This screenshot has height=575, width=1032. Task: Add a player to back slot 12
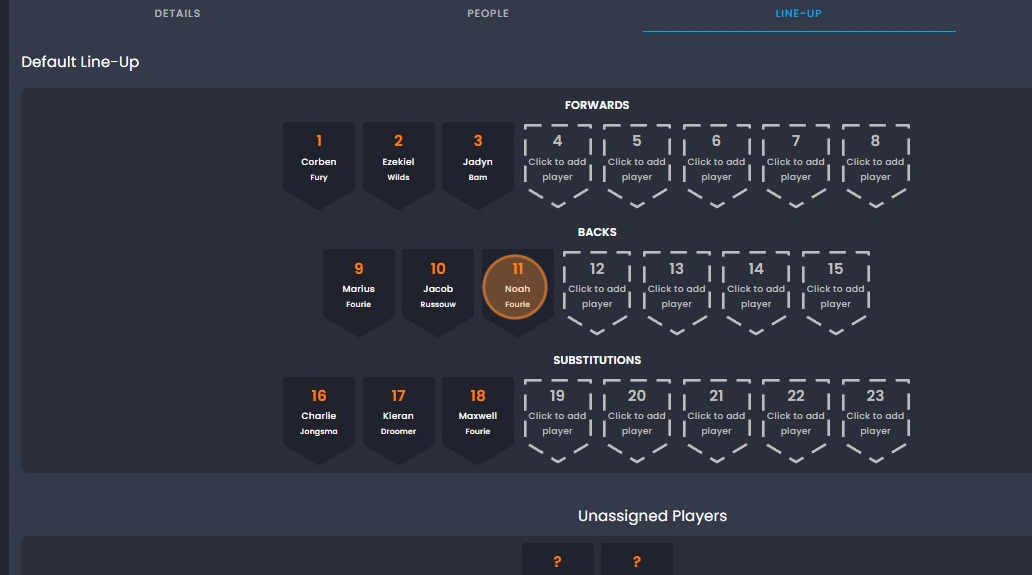597,292
